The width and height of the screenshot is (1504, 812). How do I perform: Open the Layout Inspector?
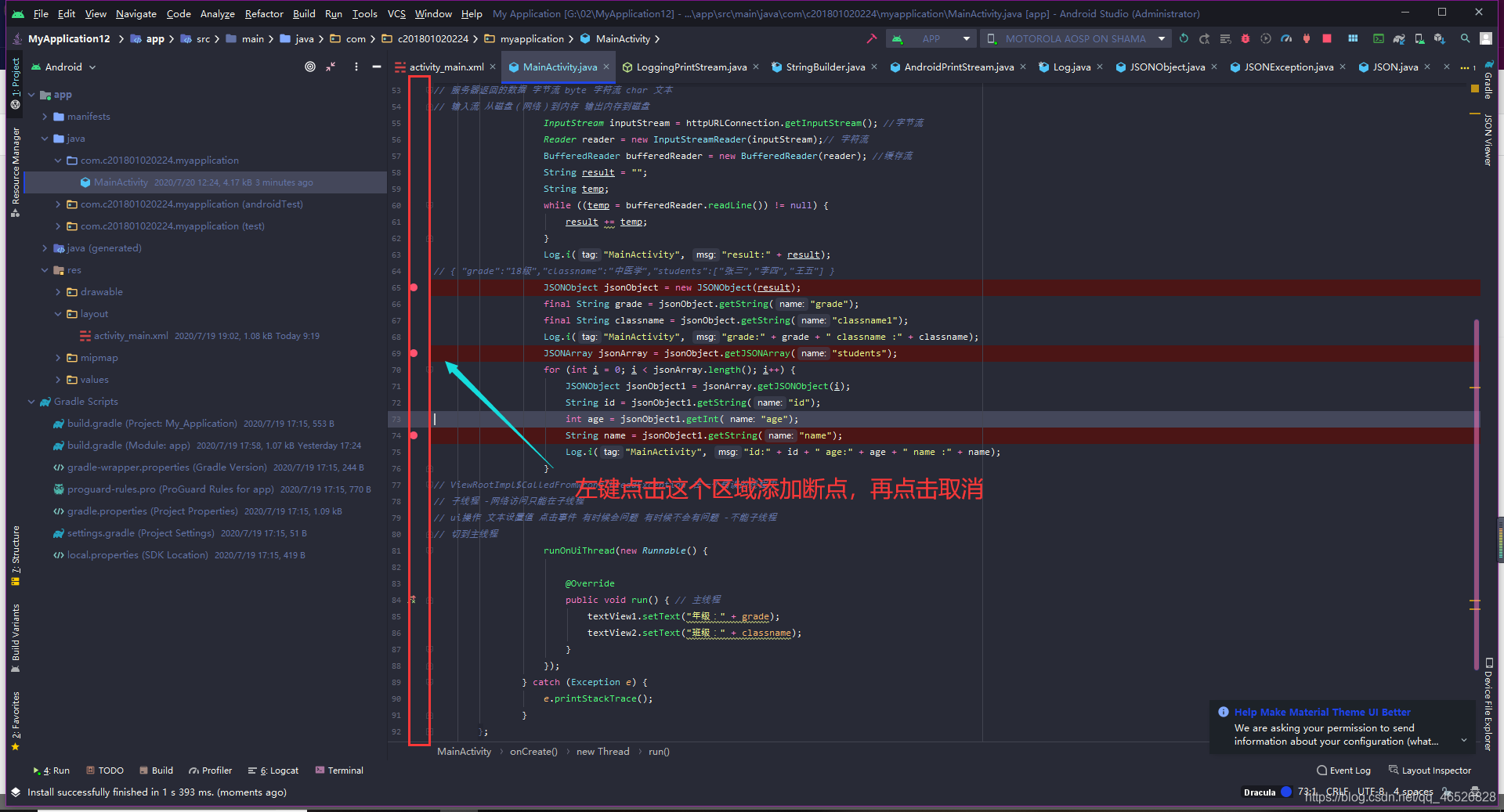tap(1430, 770)
